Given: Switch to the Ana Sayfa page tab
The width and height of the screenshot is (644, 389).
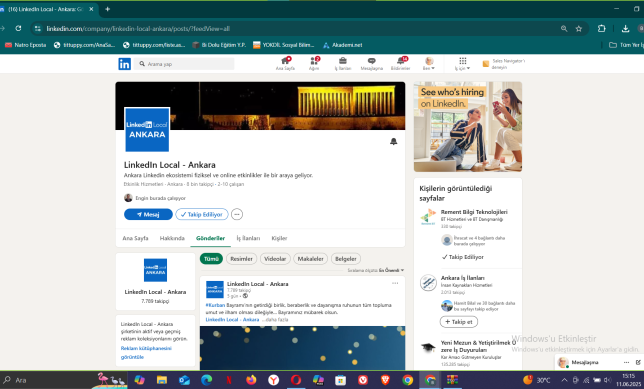Looking at the screenshot, I should [x=135, y=238].
